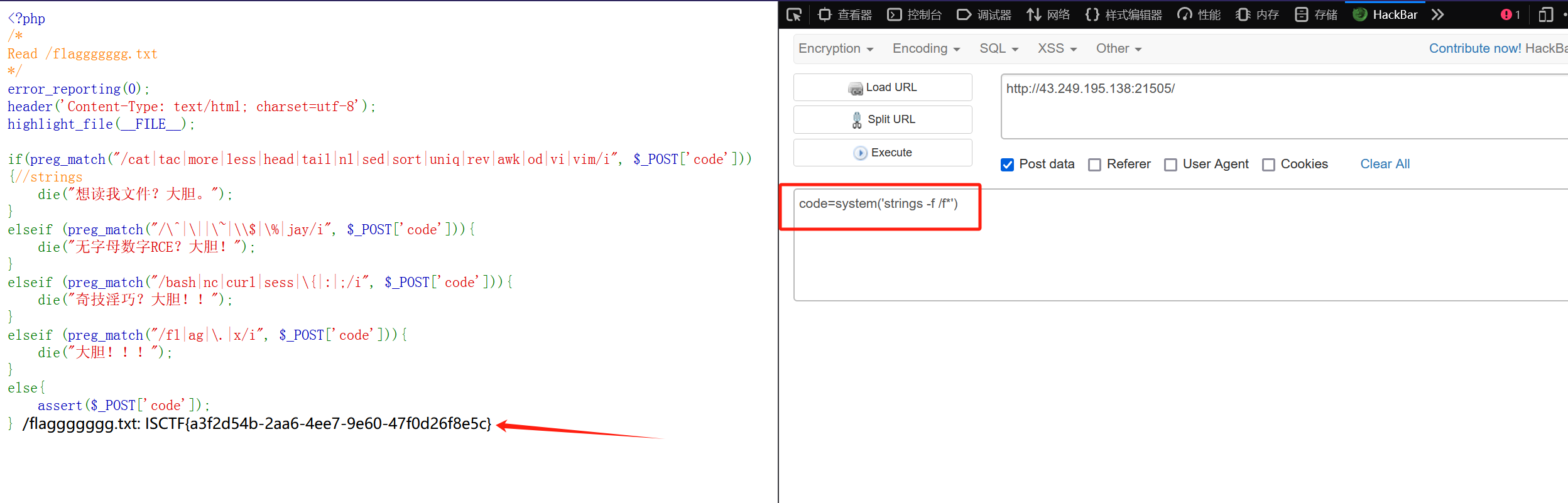Click the assert($_POST['code']) line
This screenshot has height=503, width=1568.
click(123, 406)
